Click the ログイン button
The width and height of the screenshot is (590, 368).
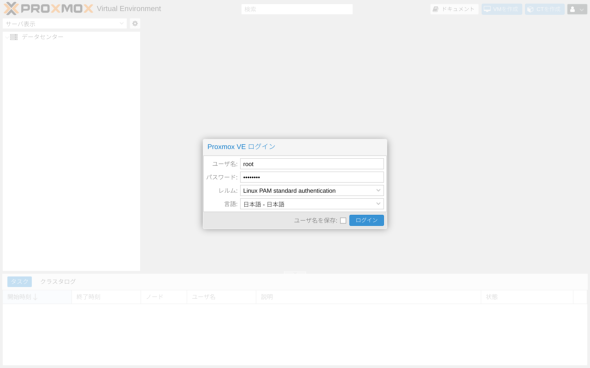(366, 220)
